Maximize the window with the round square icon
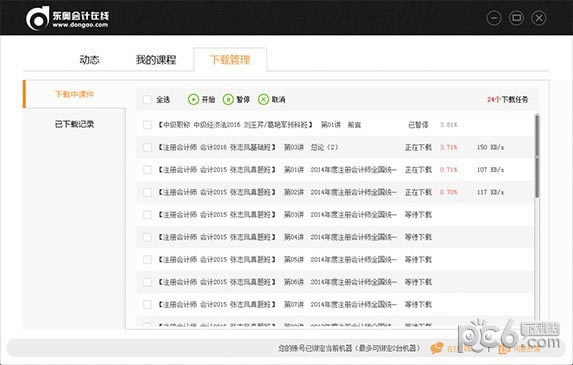Screen dimensions: 573x365 tap(516, 18)
